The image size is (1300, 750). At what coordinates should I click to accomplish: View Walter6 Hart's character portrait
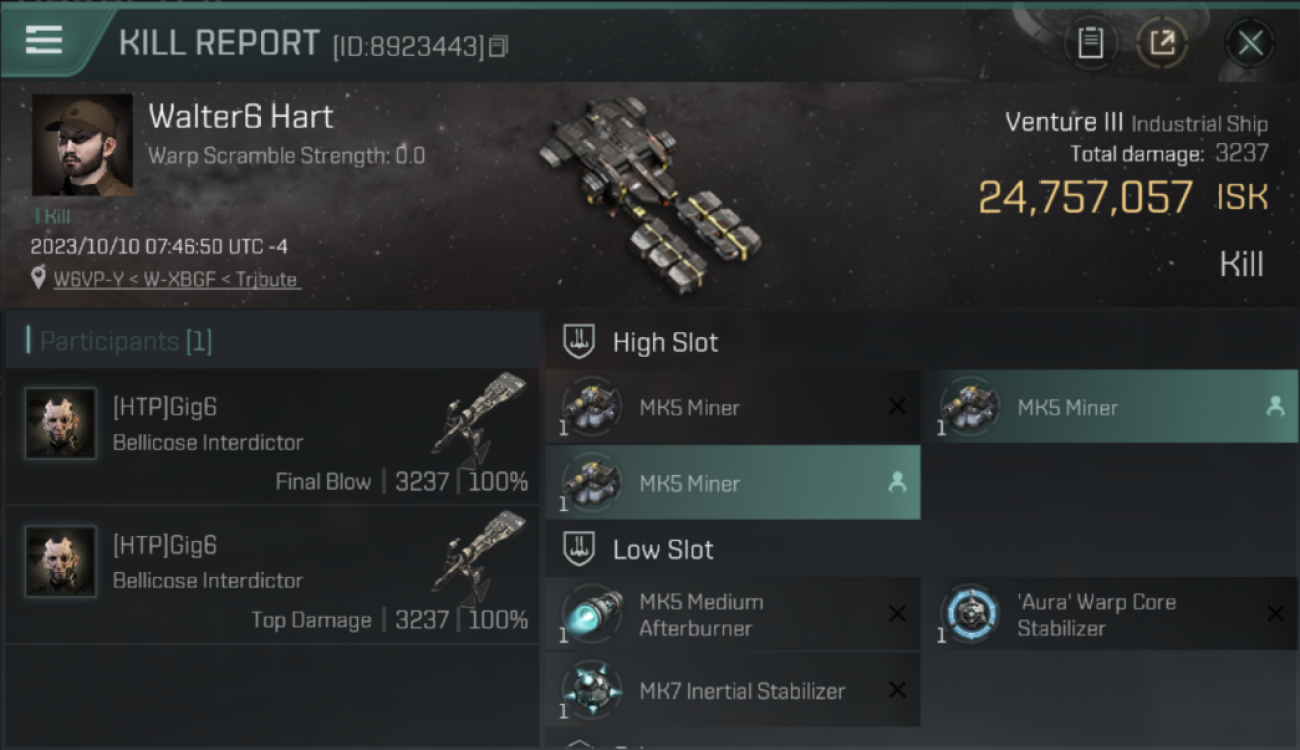(82, 145)
